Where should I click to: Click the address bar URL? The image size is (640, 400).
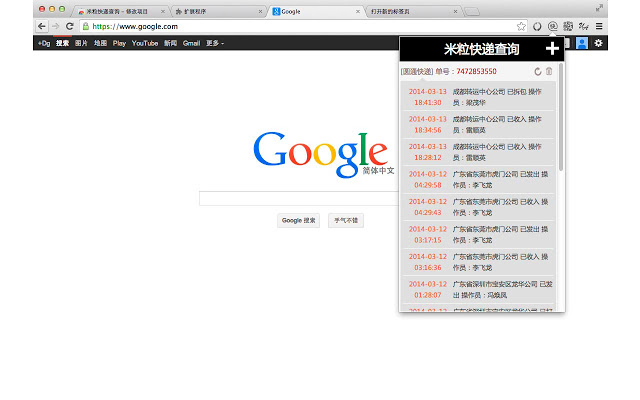[x=135, y=27]
